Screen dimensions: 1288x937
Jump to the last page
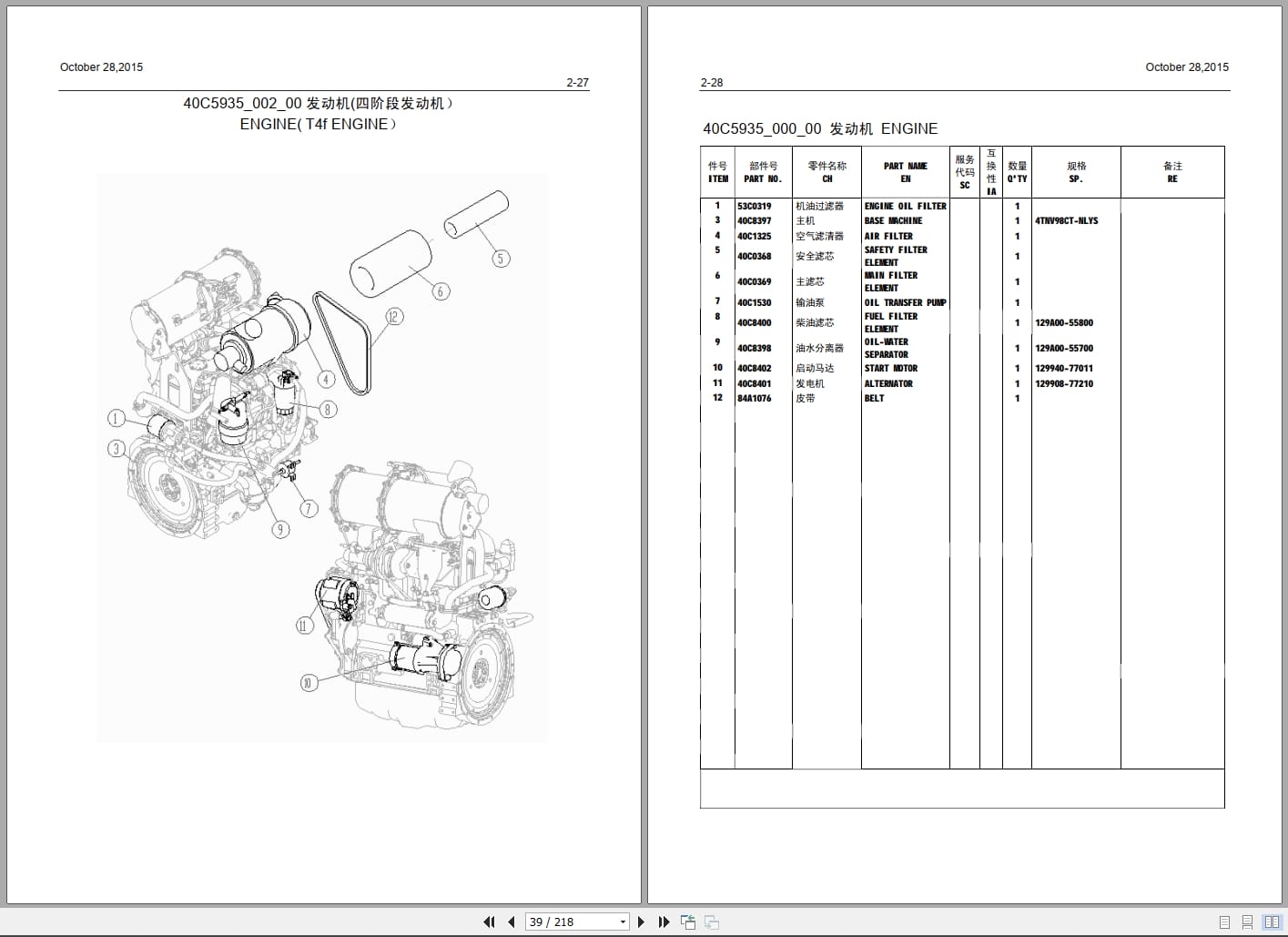point(664,922)
